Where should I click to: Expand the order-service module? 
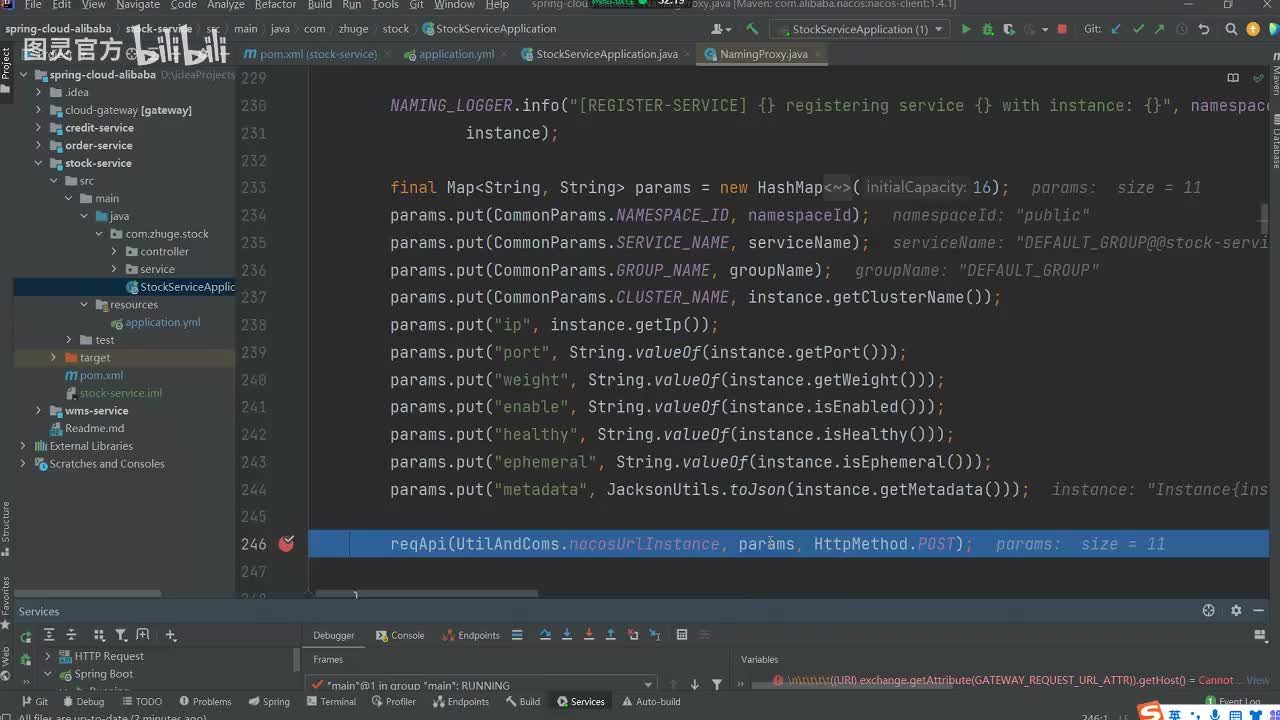39,146
